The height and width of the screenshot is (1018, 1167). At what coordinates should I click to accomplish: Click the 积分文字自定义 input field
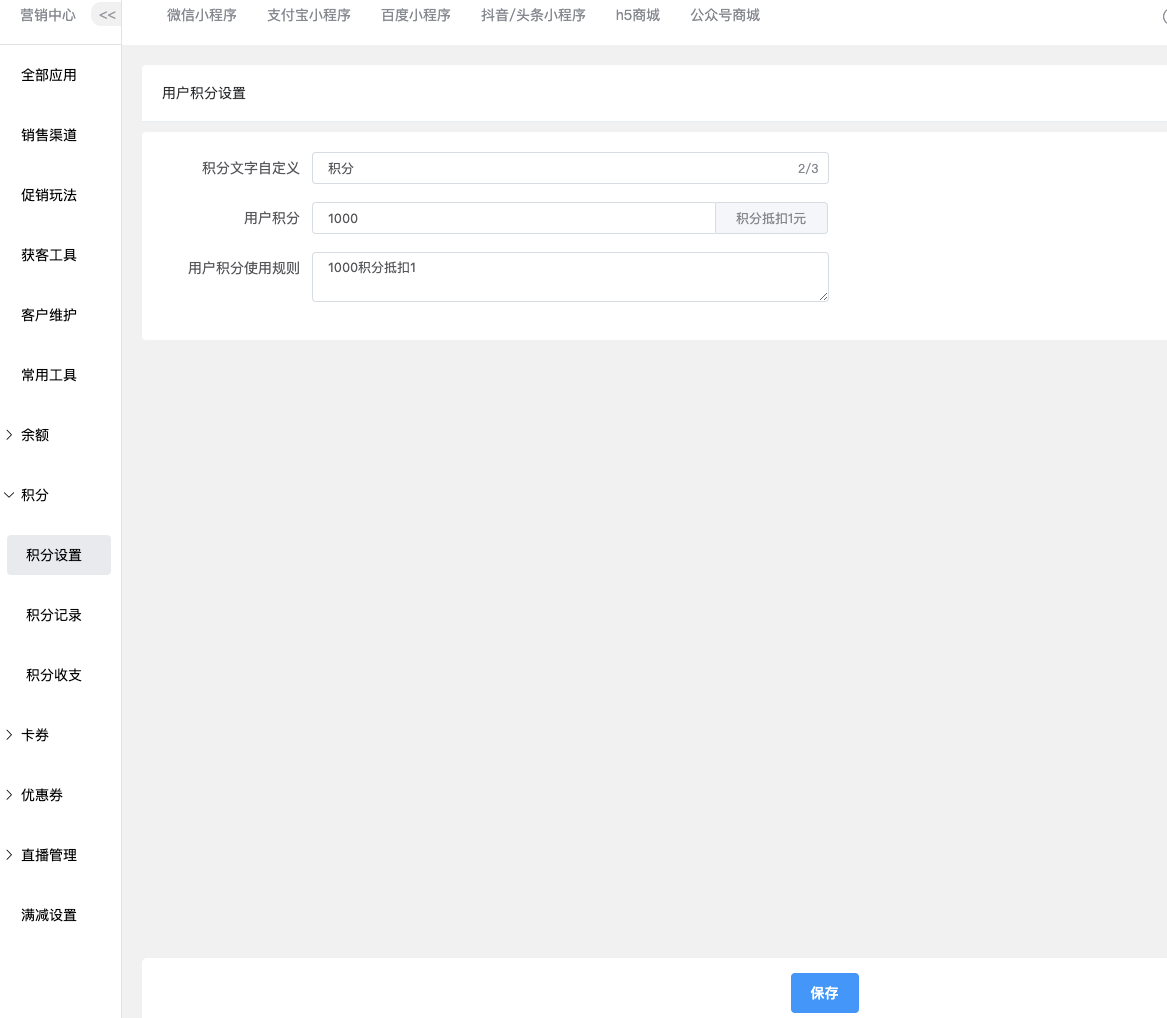(x=570, y=168)
